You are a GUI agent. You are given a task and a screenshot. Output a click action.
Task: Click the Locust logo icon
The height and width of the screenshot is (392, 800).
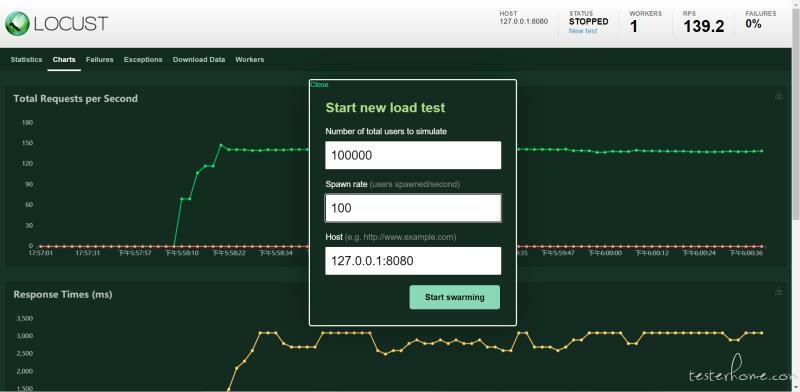(17, 23)
